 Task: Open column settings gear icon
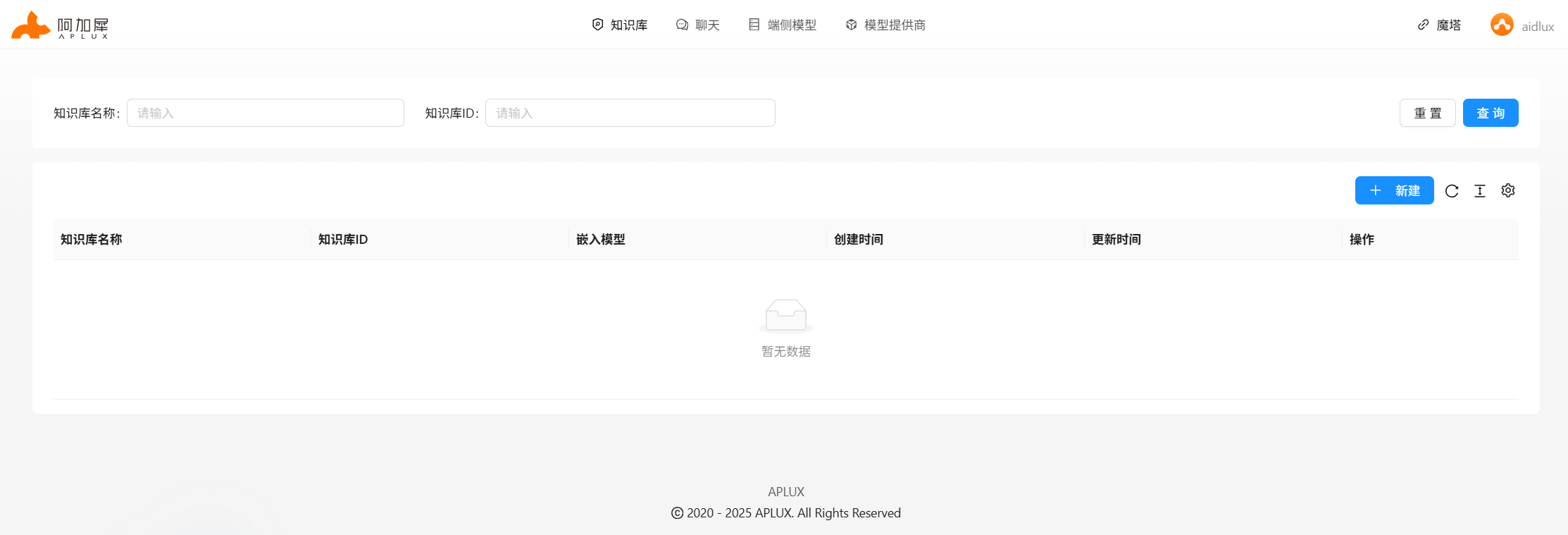pyautogui.click(x=1508, y=190)
